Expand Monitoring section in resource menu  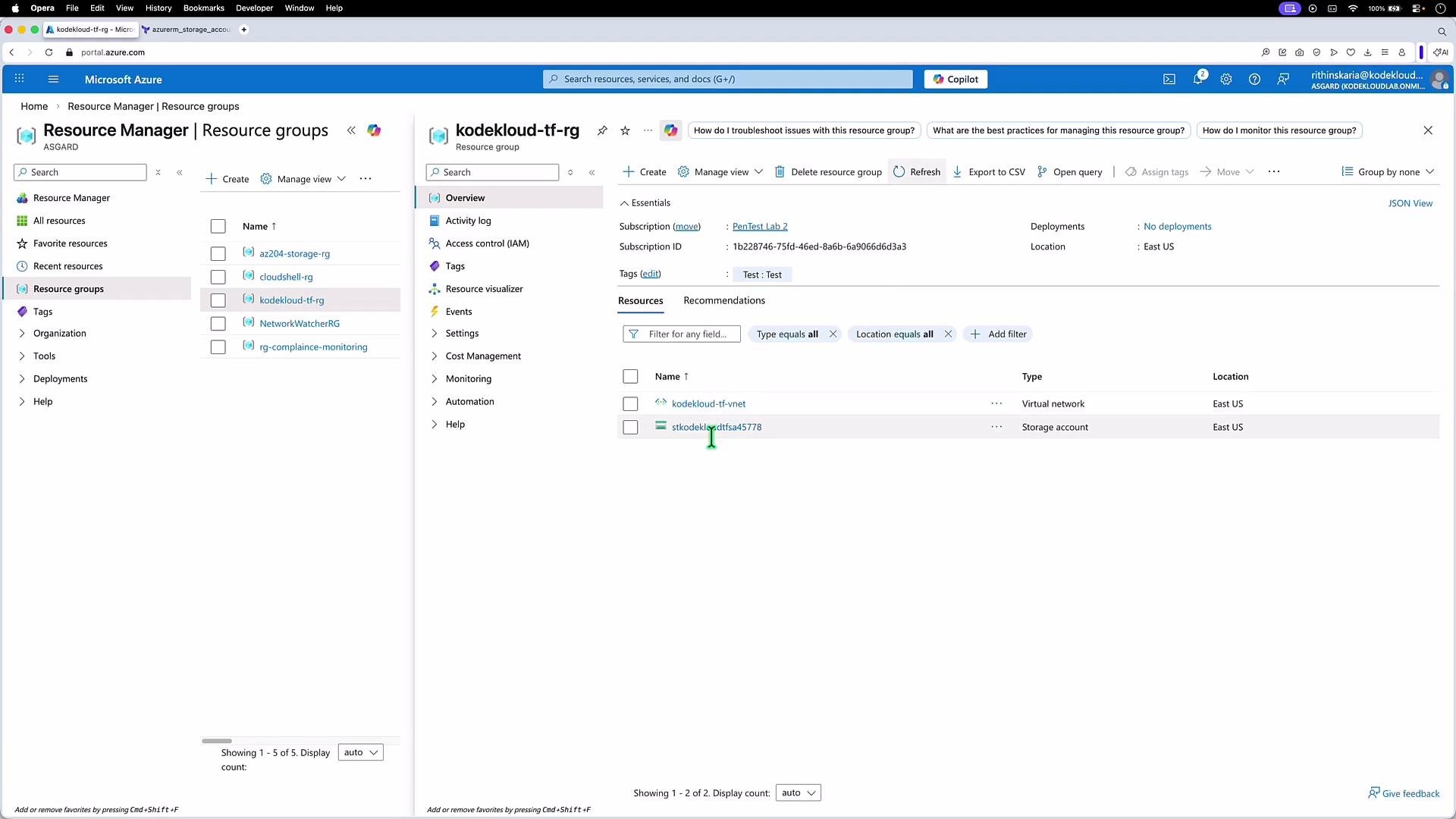tap(434, 378)
